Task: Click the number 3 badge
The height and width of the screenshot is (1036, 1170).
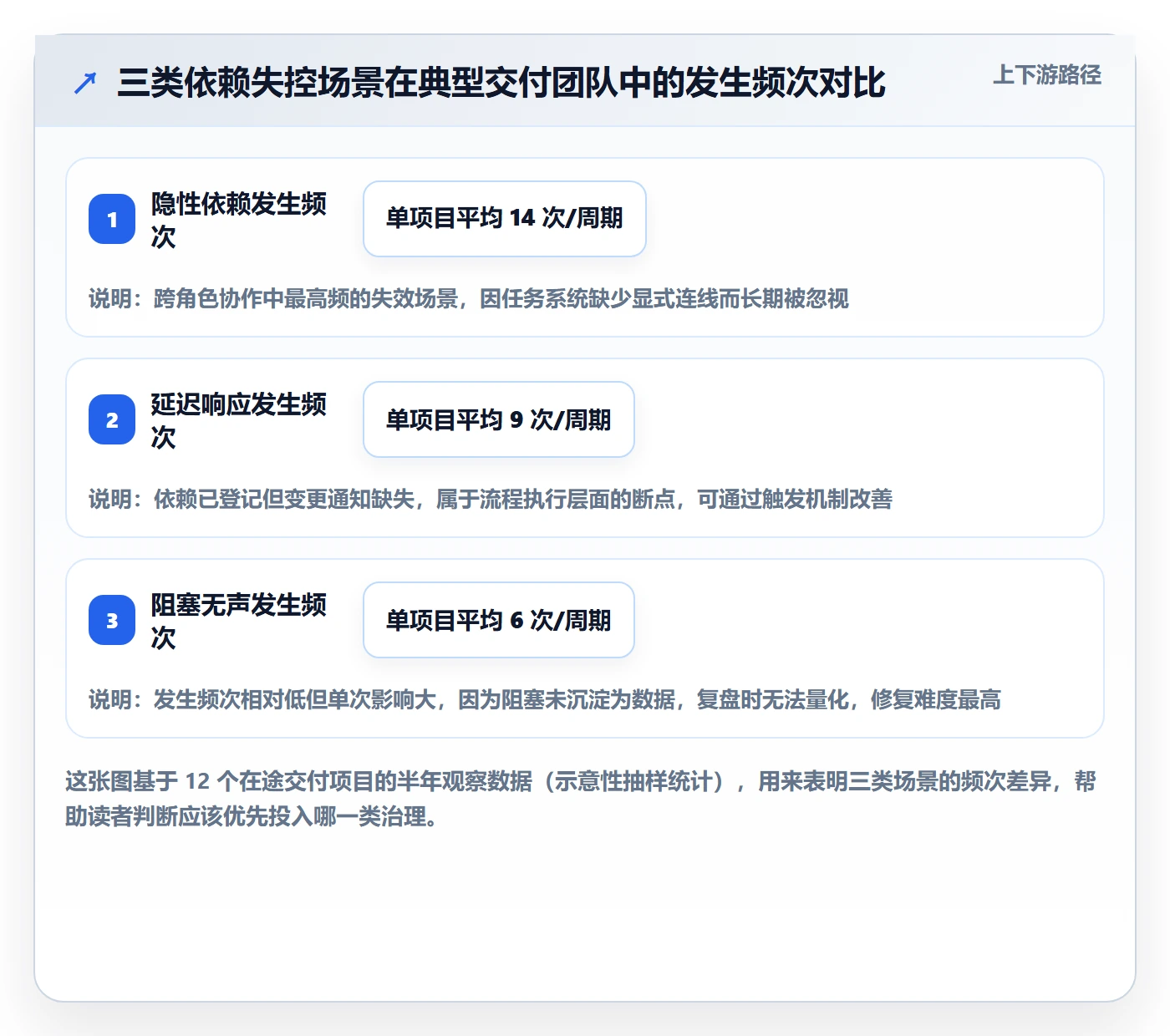Action: [x=112, y=620]
